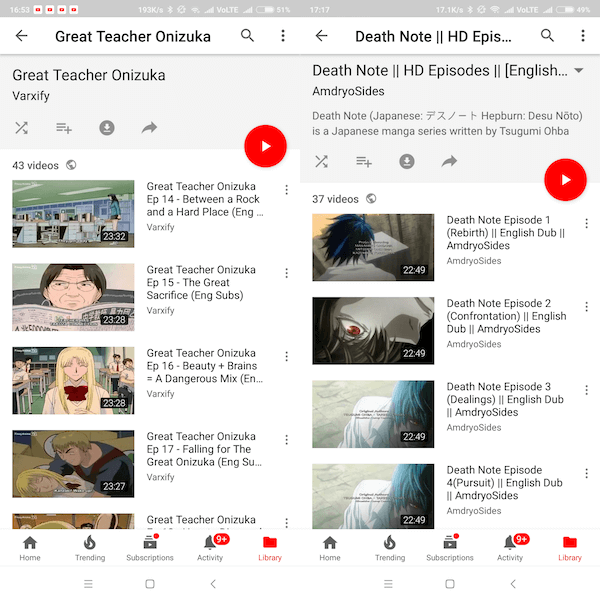This screenshot has width=600, height=600.
Task: Open options for Death Note Episode 1
Action: 586,223
